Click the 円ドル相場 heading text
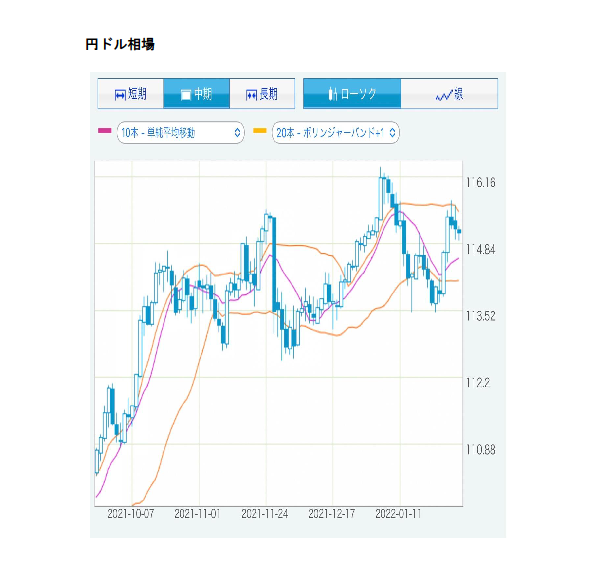Viewport: 595px width, 575px height. tap(120, 44)
